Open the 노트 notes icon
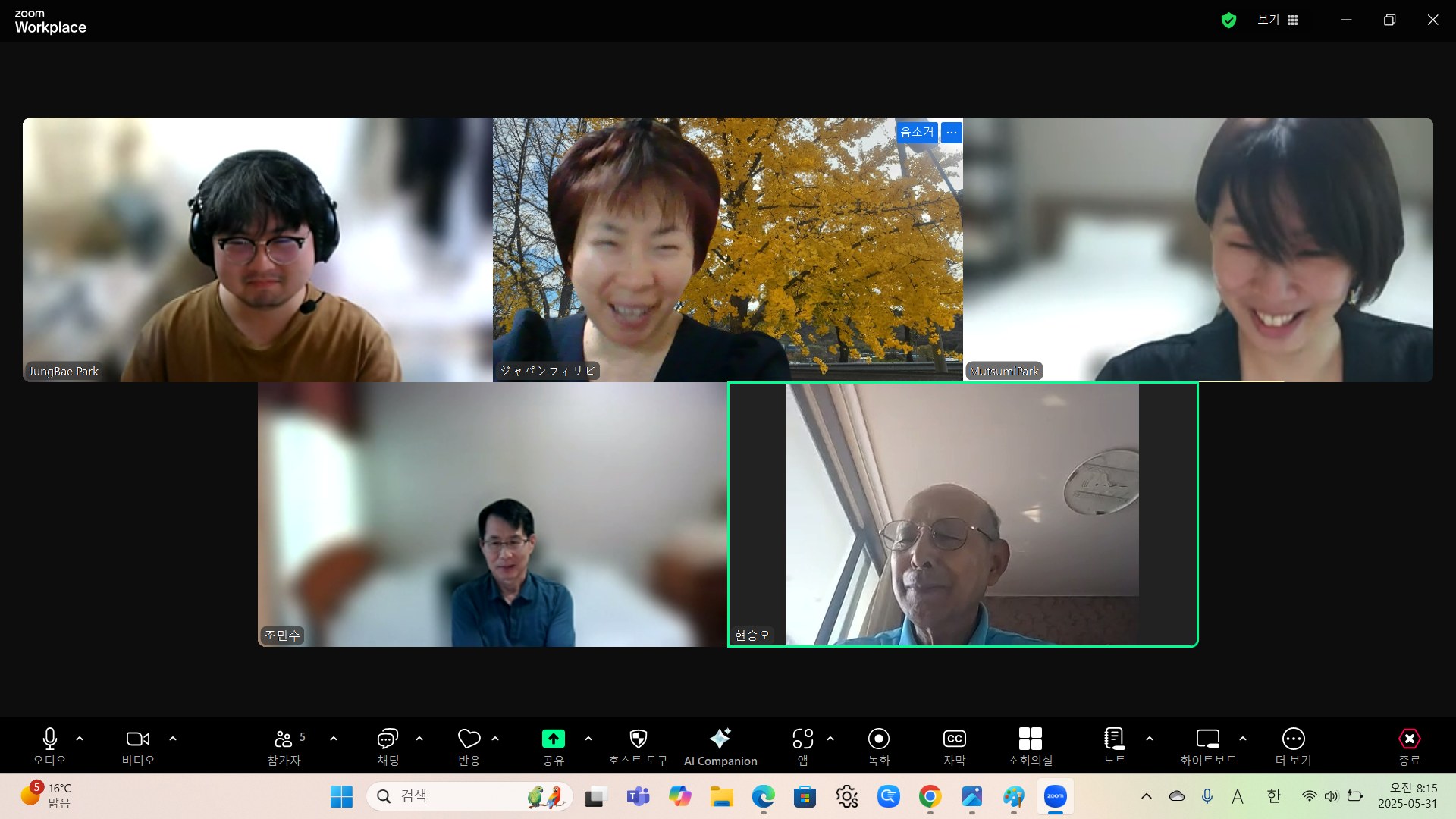 (x=1114, y=746)
